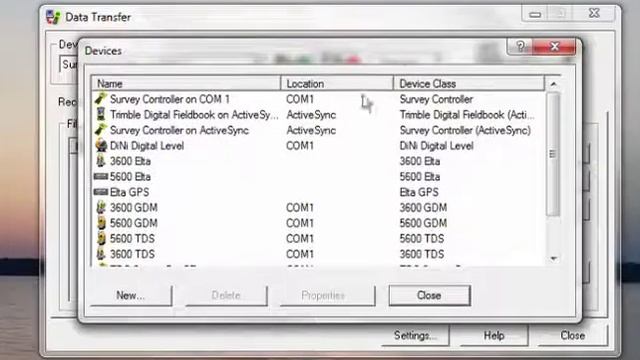Minimize the Data Transfer window
The width and height of the screenshot is (640, 360).
tap(535, 15)
